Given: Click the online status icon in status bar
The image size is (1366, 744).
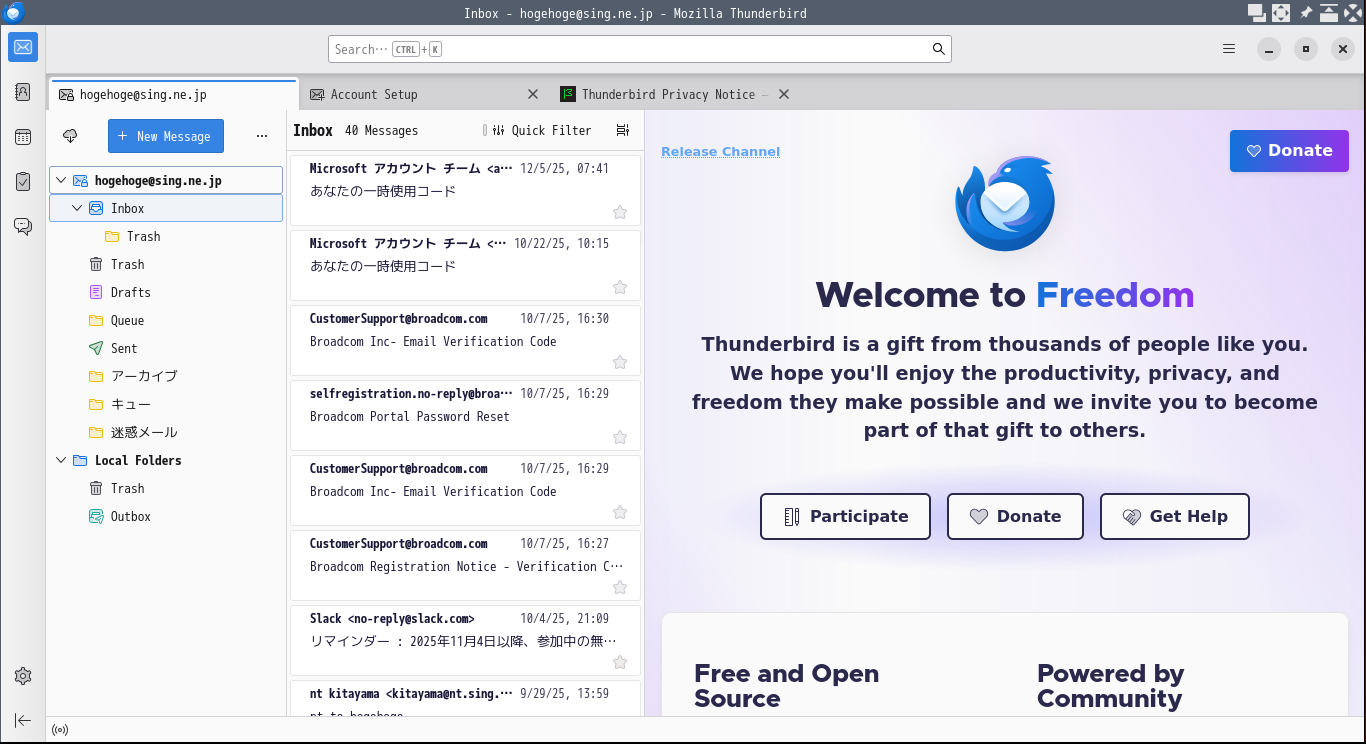Looking at the screenshot, I should pyautogui.click(x=60, y=730).
